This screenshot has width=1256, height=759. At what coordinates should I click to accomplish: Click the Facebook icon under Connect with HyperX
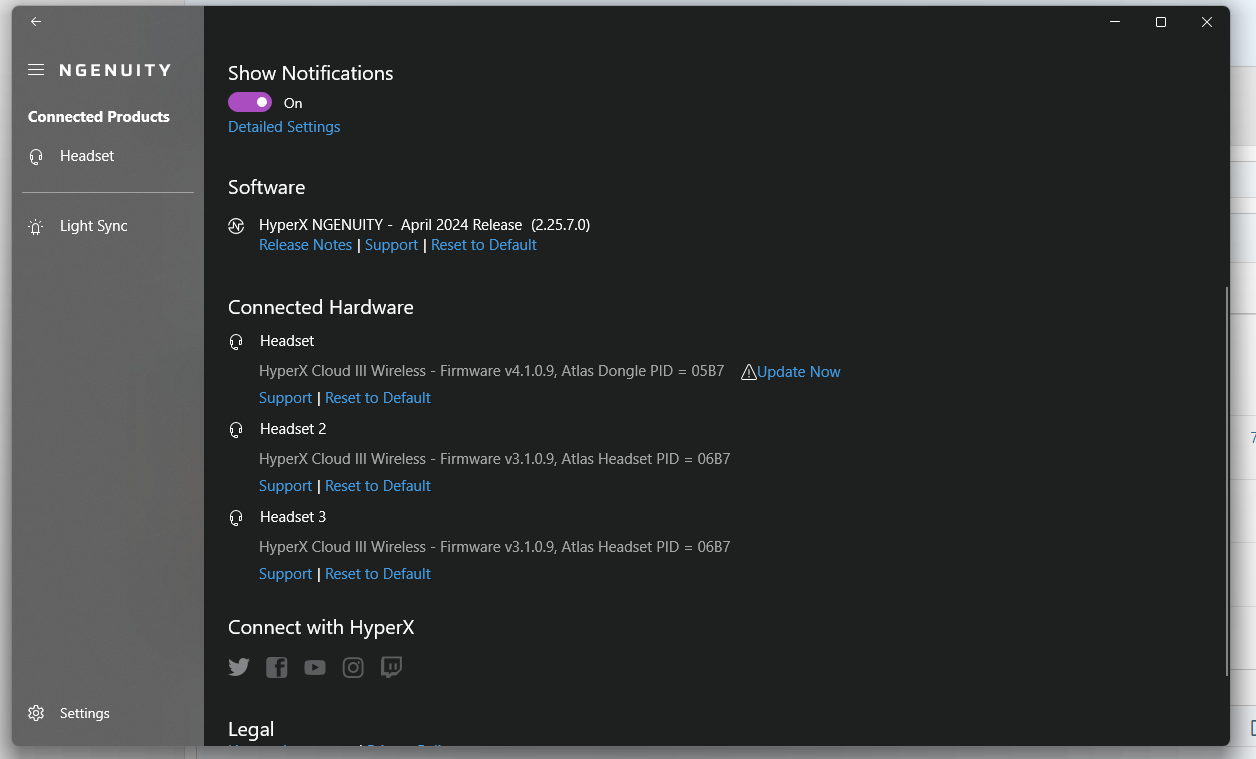click(277, 667)
